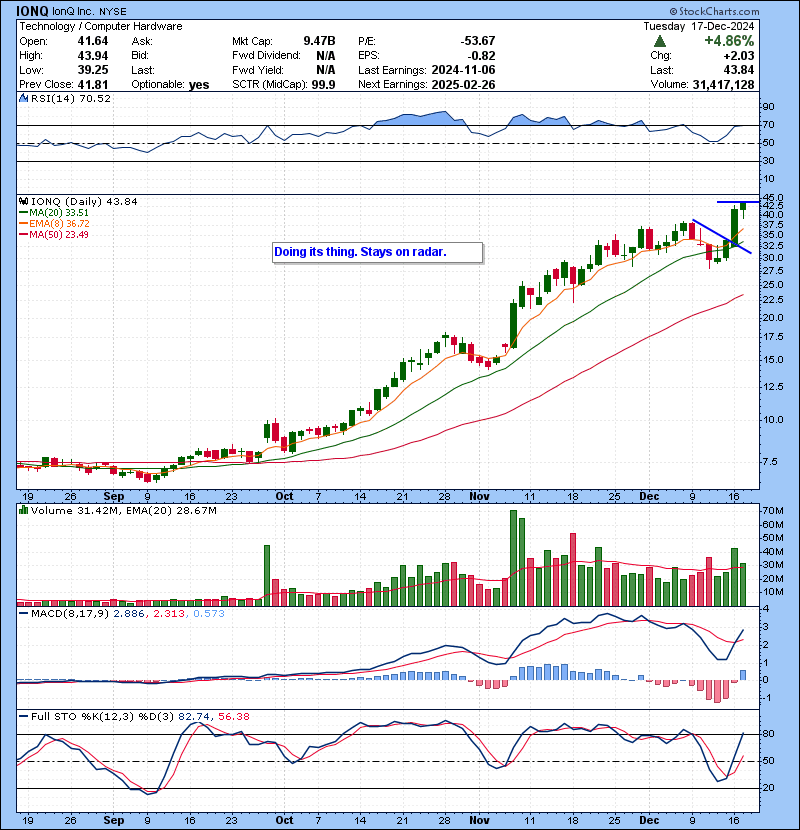The height and width of the screenshot is (830, 800).
Task: Click the Open value 41.64
Action: click(93, 41)
